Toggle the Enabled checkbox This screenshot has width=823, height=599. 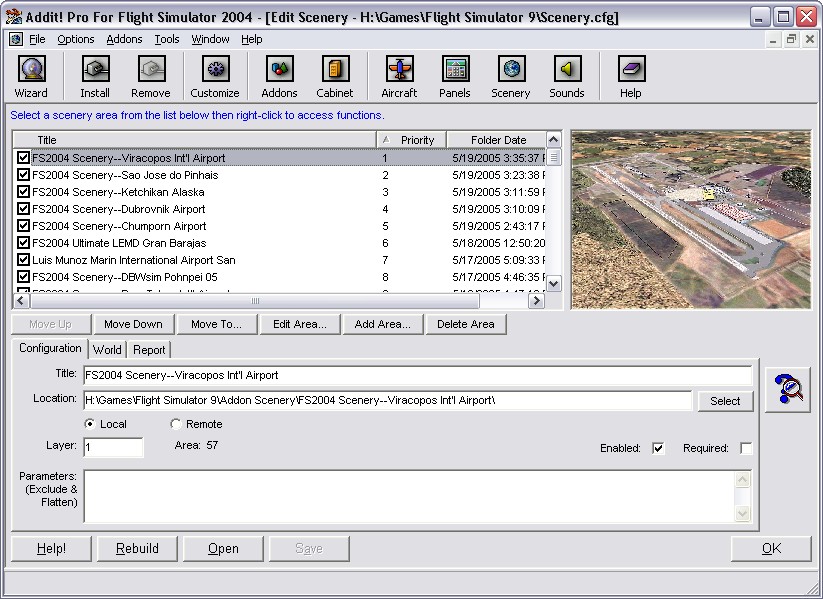click(658, 448)
